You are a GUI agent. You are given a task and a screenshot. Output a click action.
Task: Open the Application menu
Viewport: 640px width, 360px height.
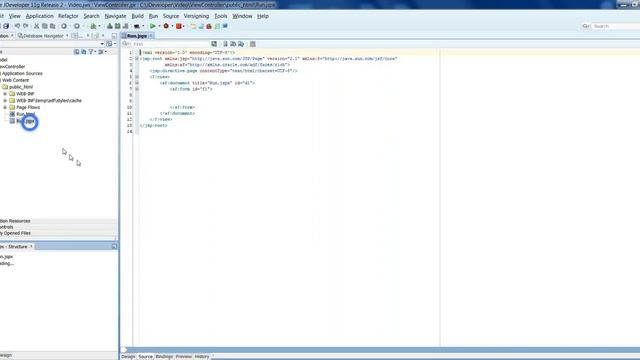pyautogui.click(x=40, y=16)
